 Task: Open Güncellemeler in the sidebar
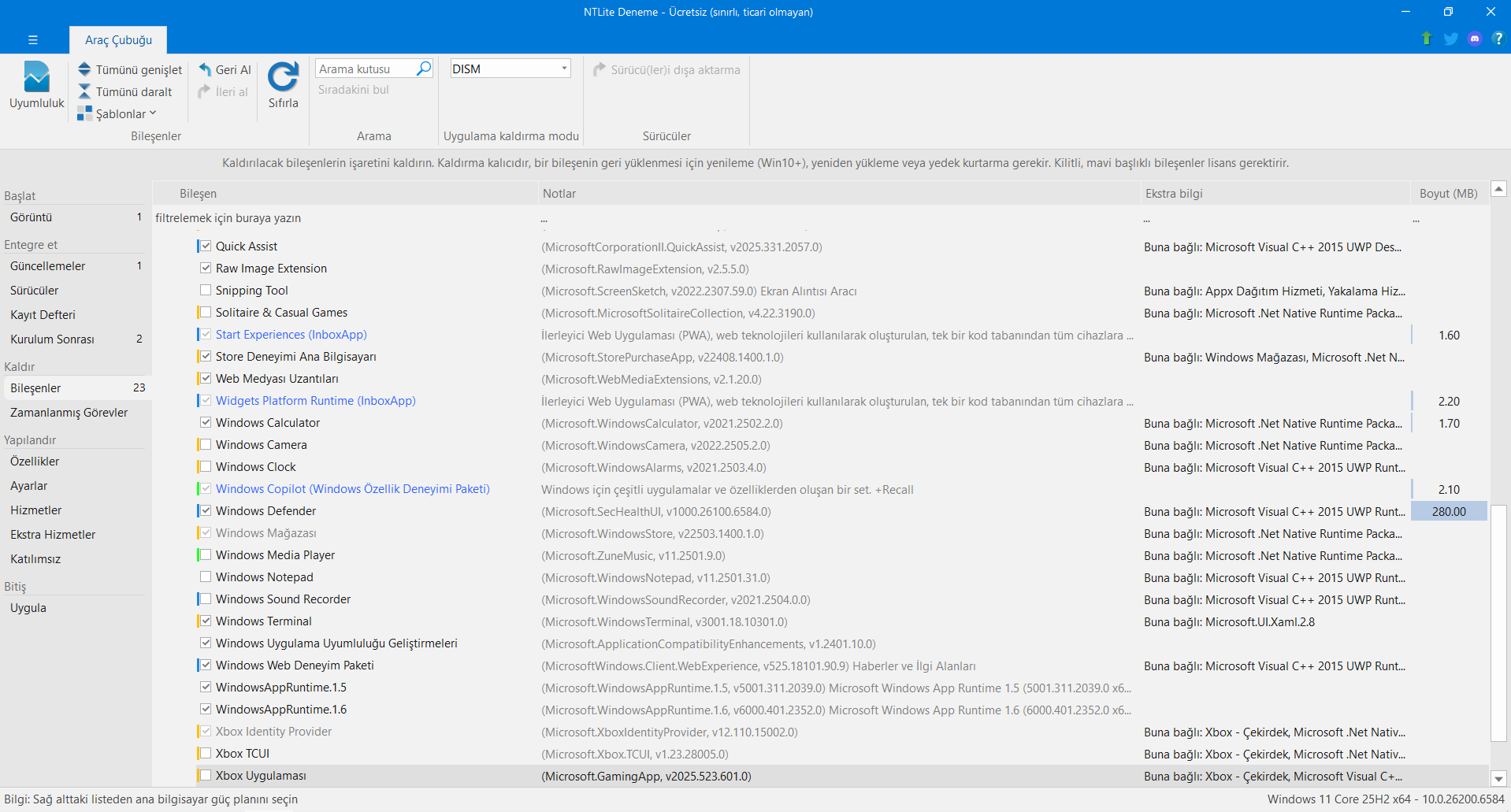pyautogui.click(x=76, y=265)
